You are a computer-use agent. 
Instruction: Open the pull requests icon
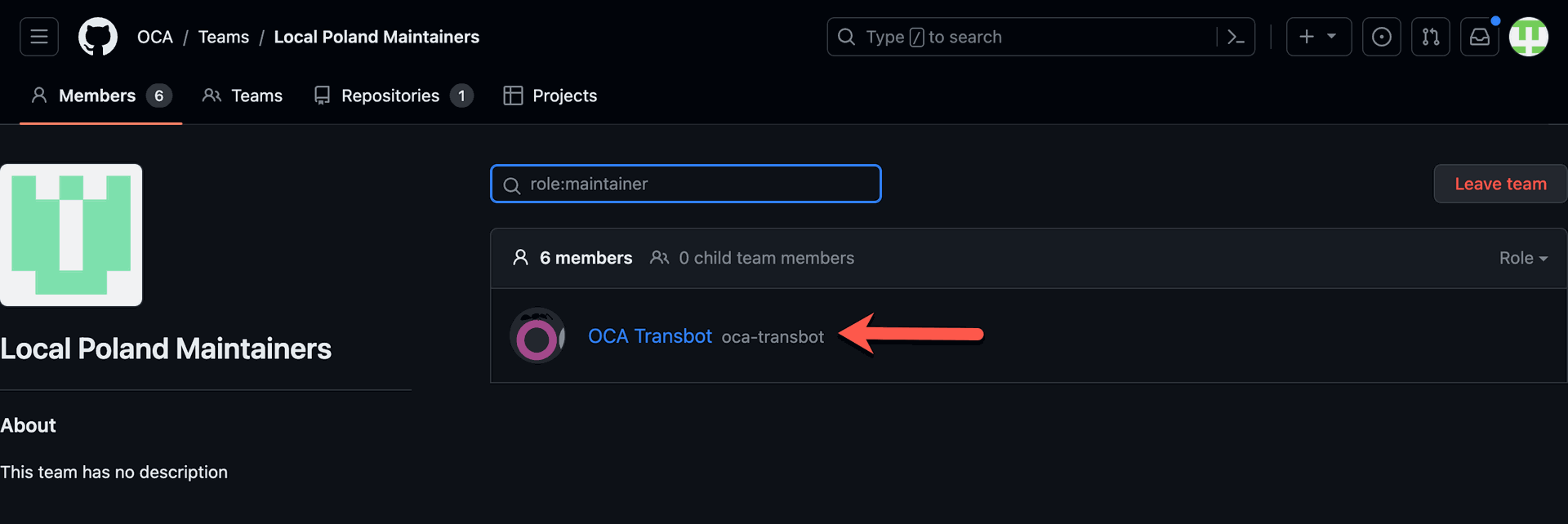point(1431,37)
